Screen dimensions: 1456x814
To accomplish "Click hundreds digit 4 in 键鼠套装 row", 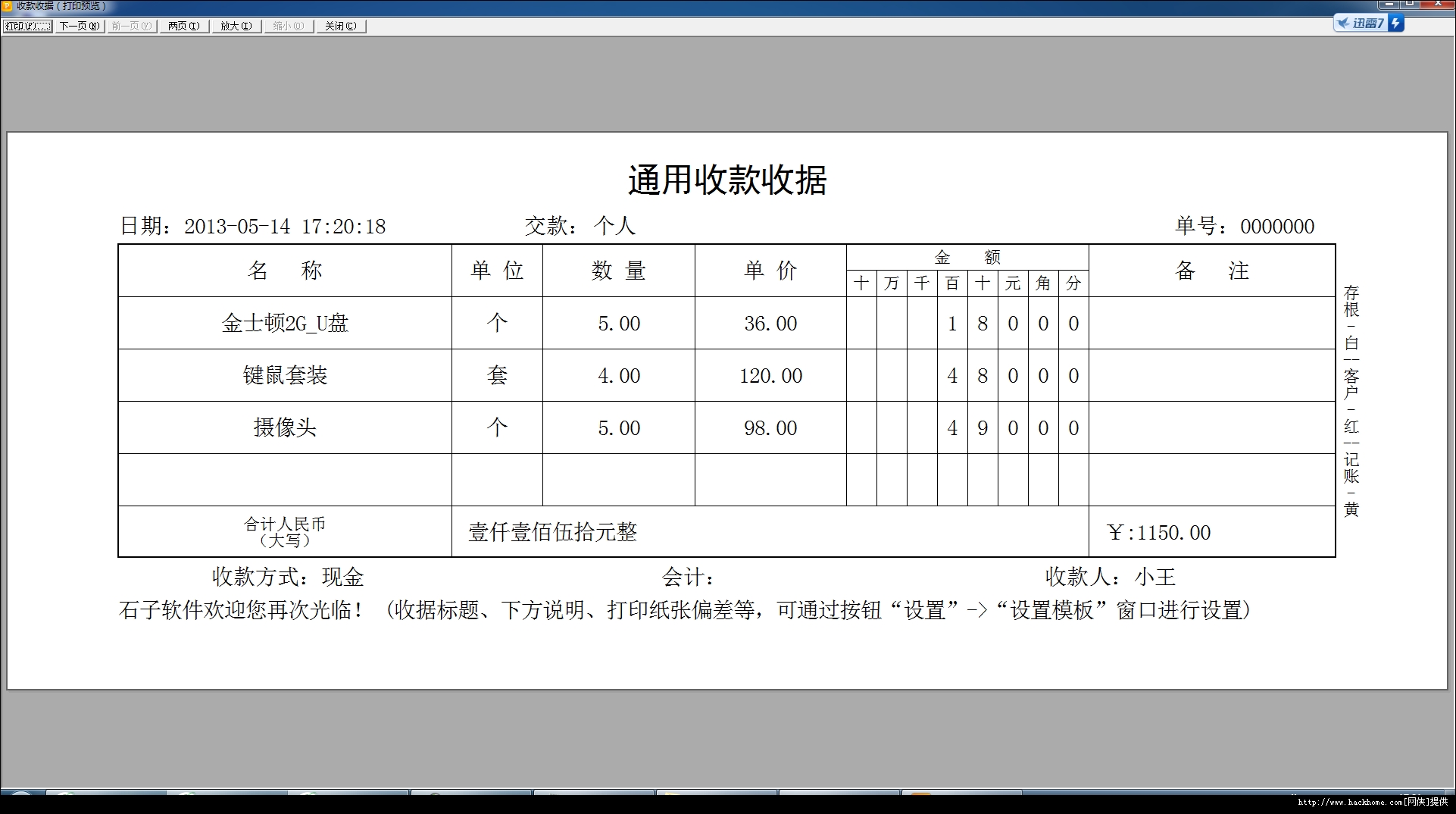I will pos(952,376).
